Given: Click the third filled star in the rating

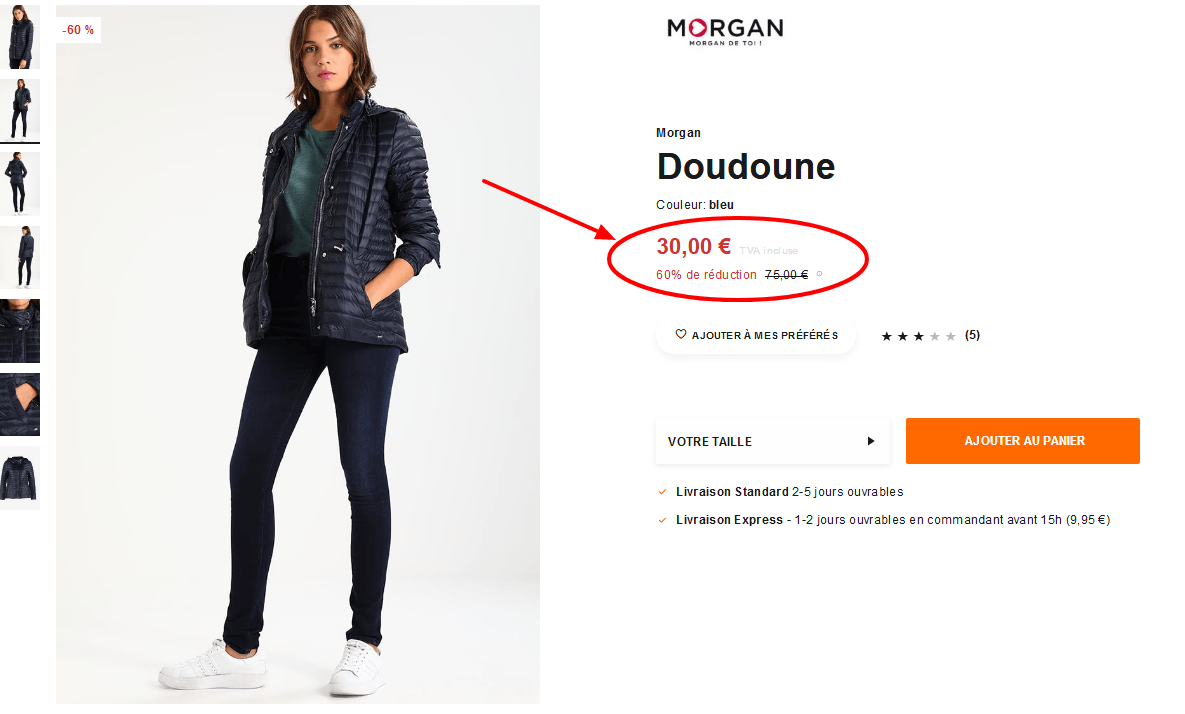Looking at the screenshot, I should click(x=918, y=336).
